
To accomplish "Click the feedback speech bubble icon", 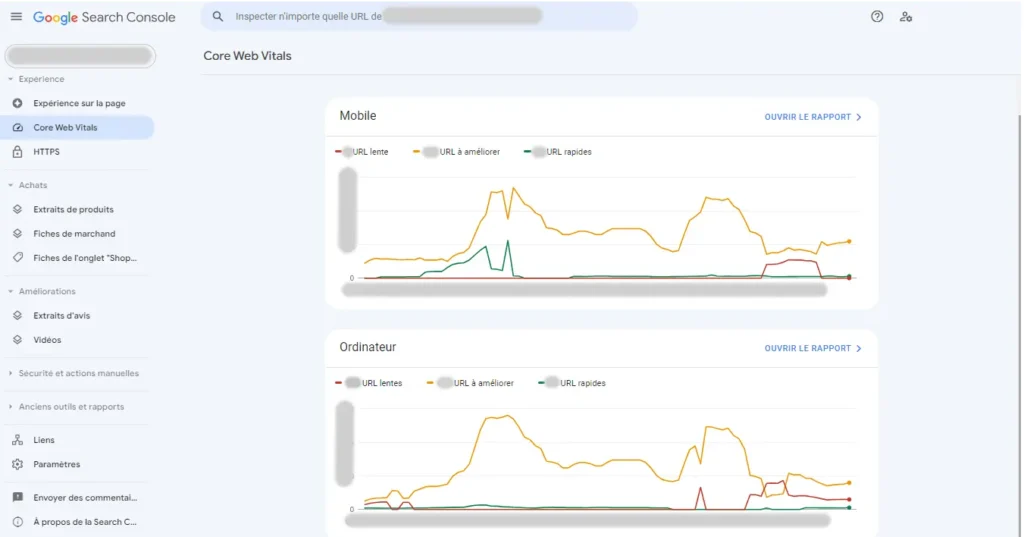I will (18, 498).
